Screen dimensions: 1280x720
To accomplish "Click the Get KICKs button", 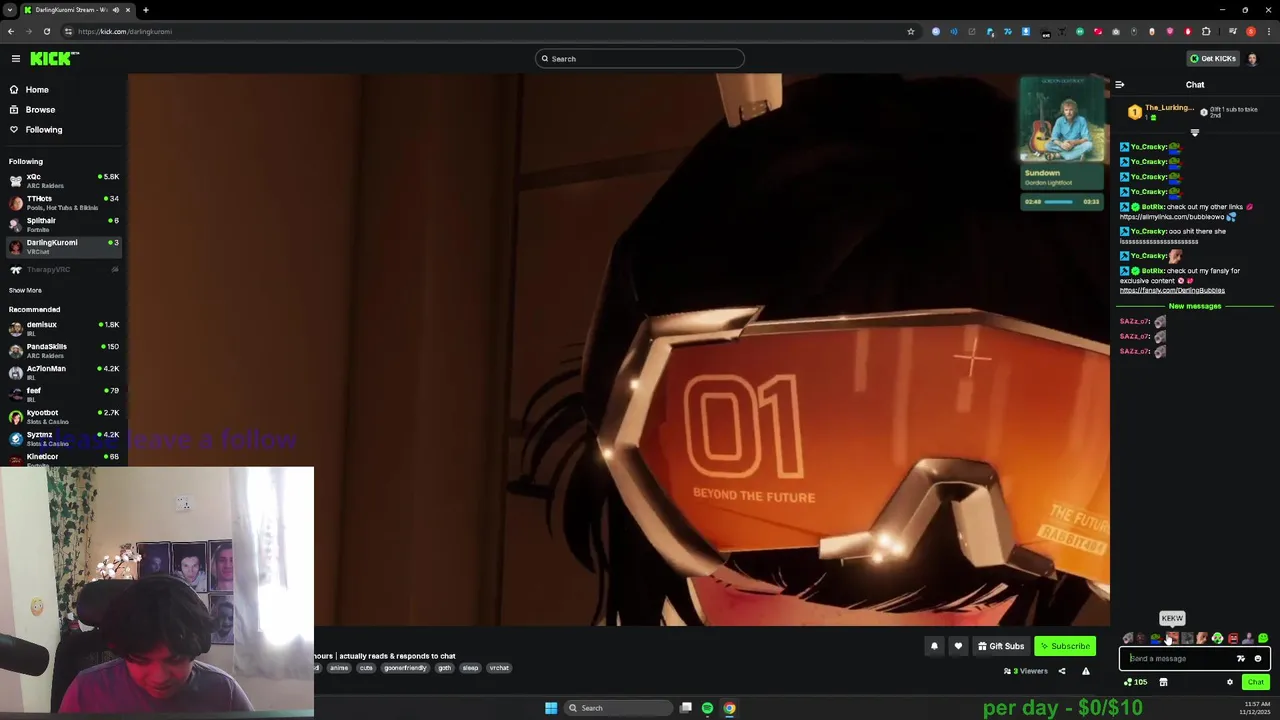I will click(1212, 59).
